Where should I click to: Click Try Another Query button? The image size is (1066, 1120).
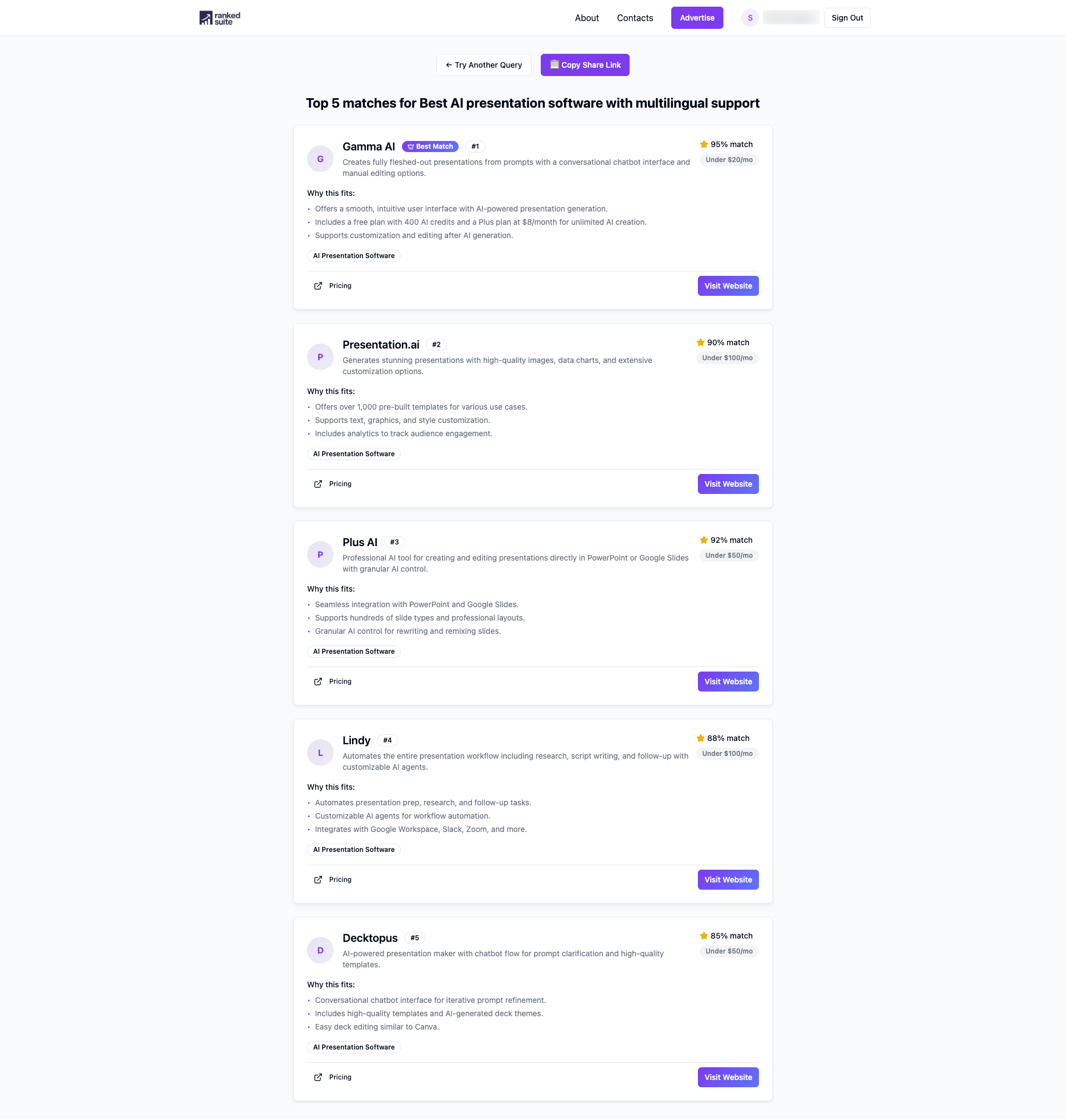[484, 65]
